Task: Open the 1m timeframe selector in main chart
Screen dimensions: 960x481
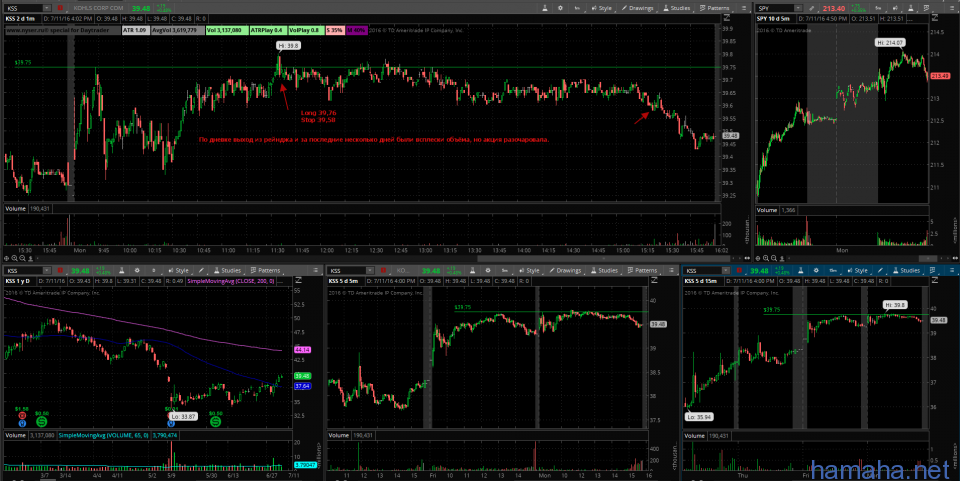Action: (577, 8)
